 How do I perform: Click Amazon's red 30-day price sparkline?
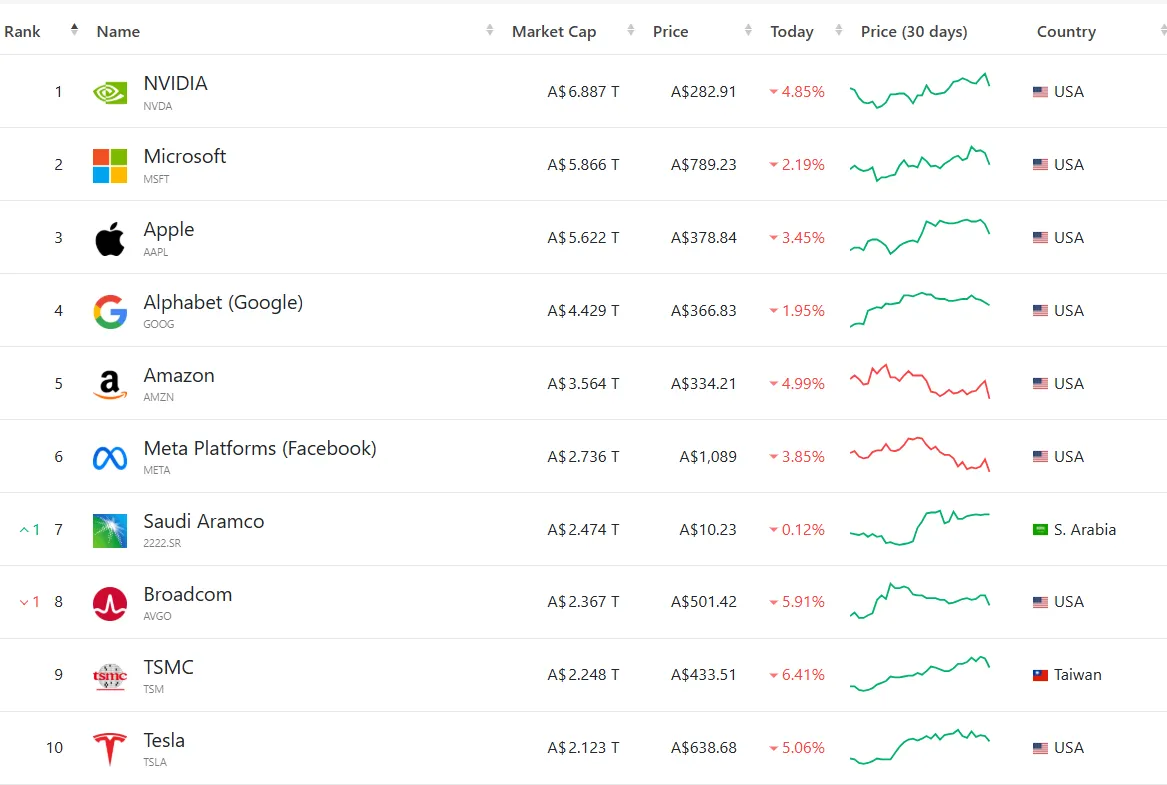click(x=920, y=382)
